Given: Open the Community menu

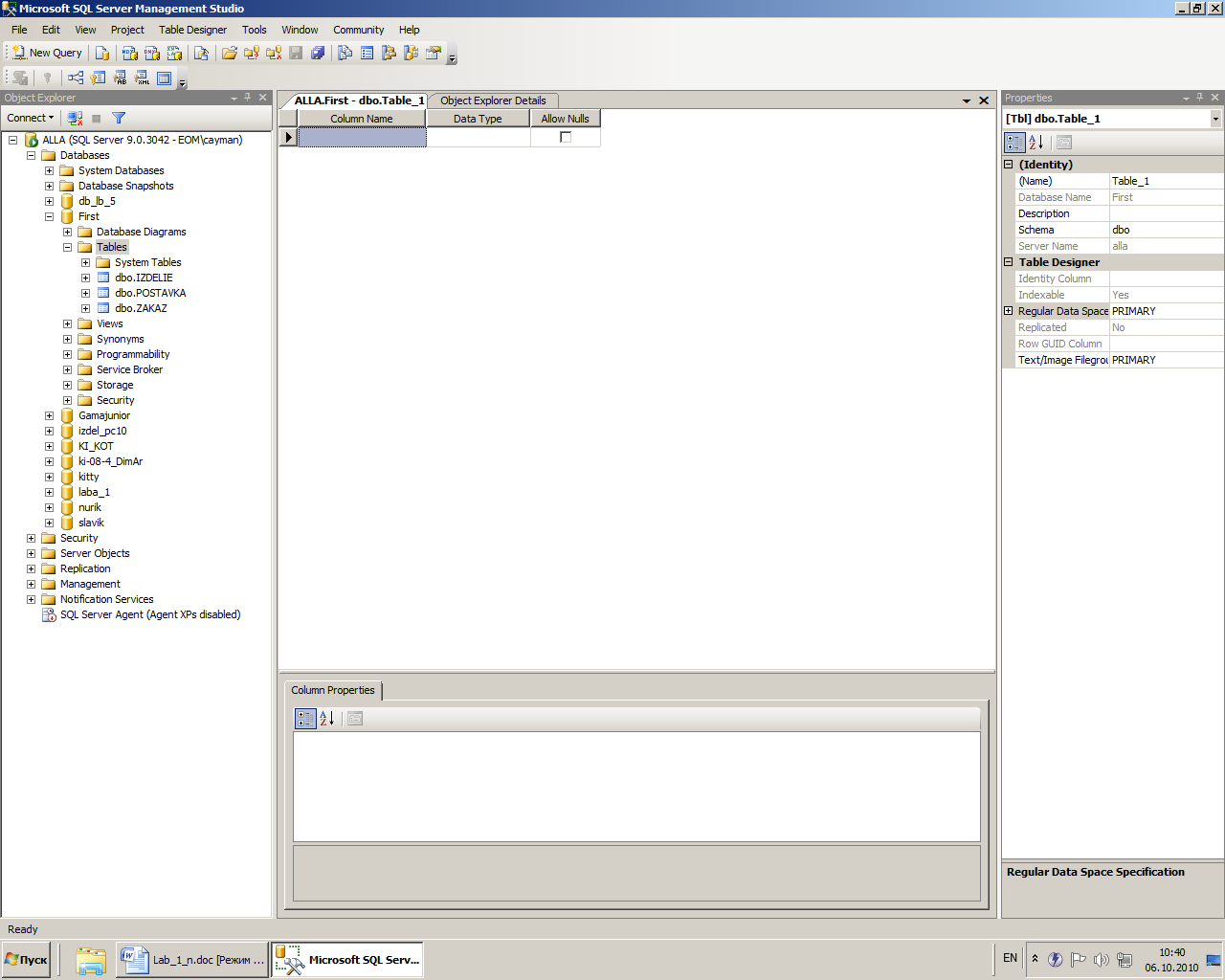Looking at the screenshot, I should (358, 30).
